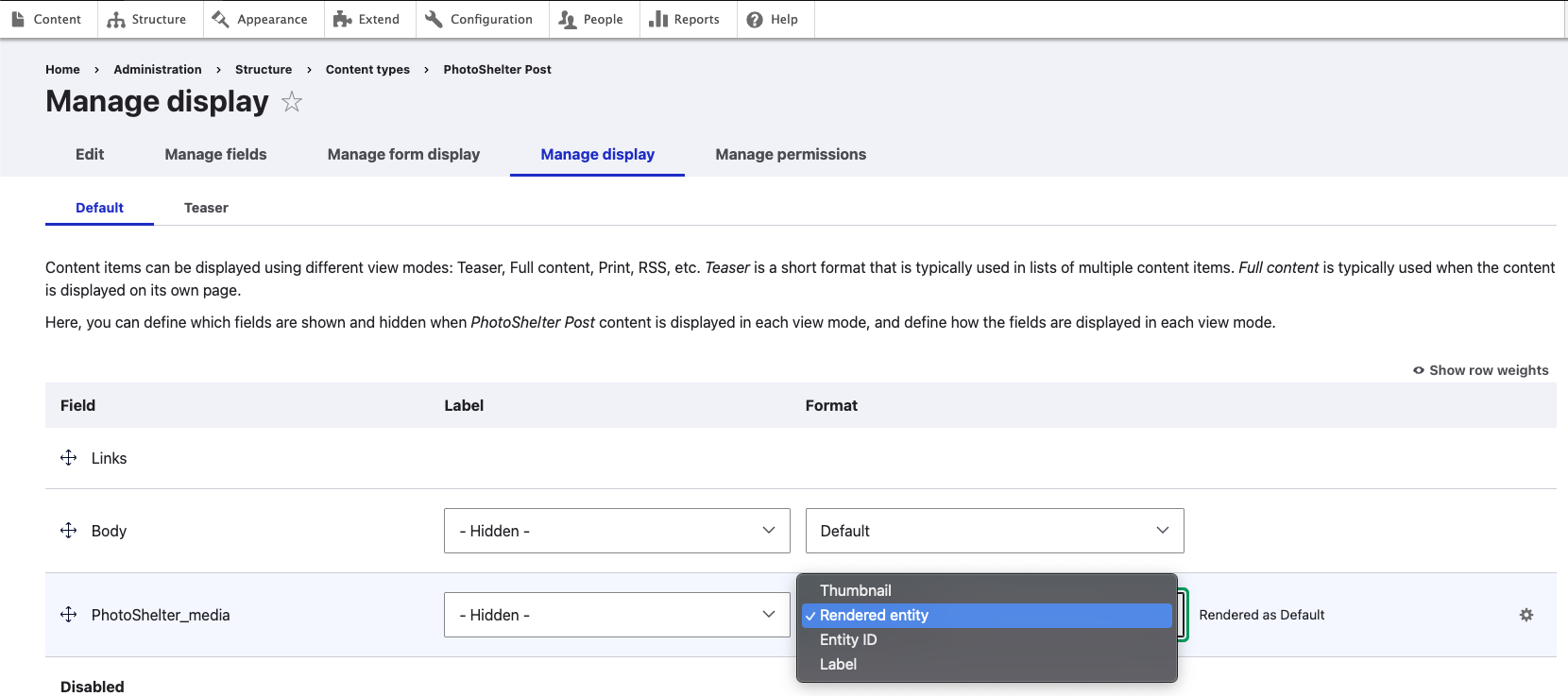The height and width of the screenshot is (696, 1568).
Task: Switch to Manage form display tab
Action: click(x=403, y=154)
